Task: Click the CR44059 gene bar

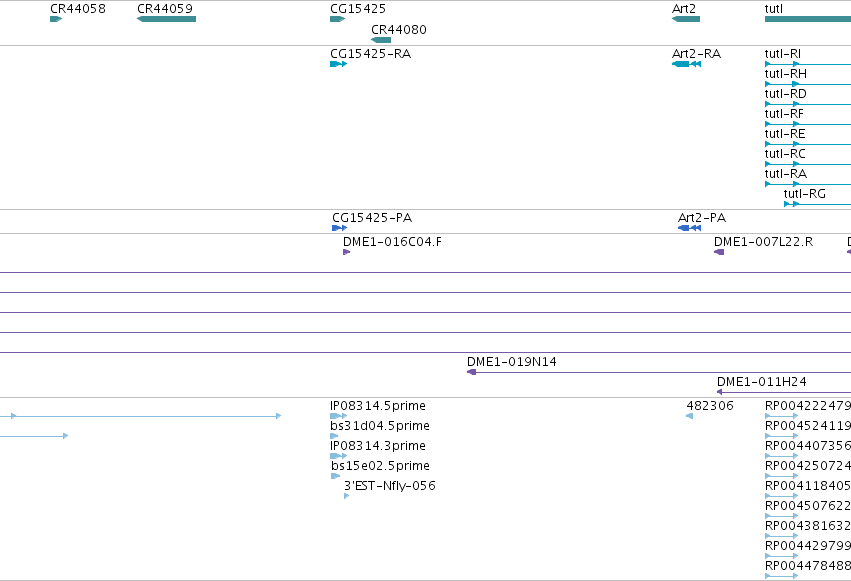Action: pos(166,19)
